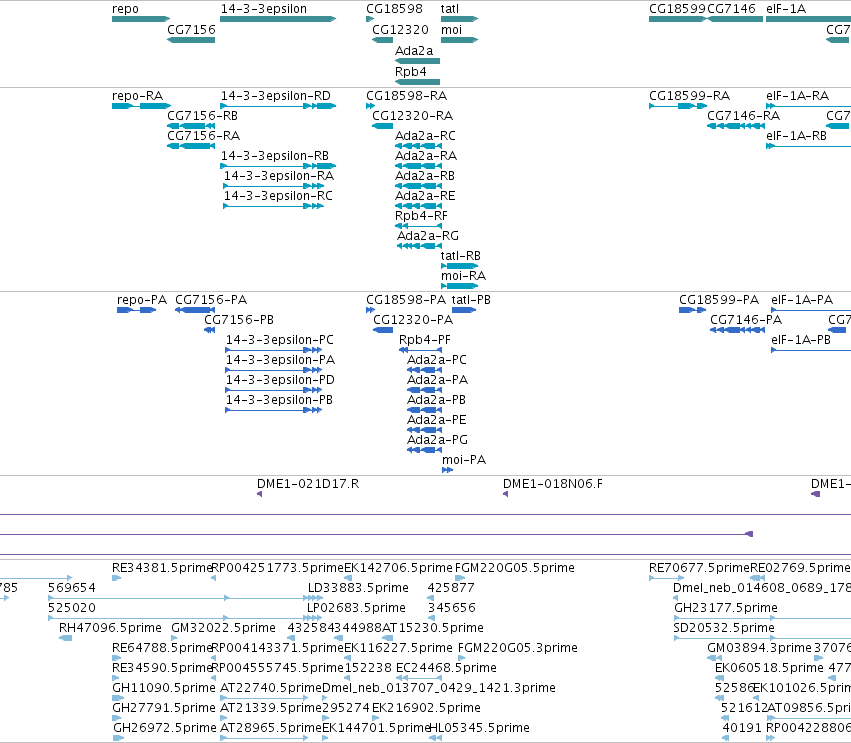Click transcript 14-3-3epsilon-RD
The width and height of the screenshot is (851, 743).
tap(276, 96)
